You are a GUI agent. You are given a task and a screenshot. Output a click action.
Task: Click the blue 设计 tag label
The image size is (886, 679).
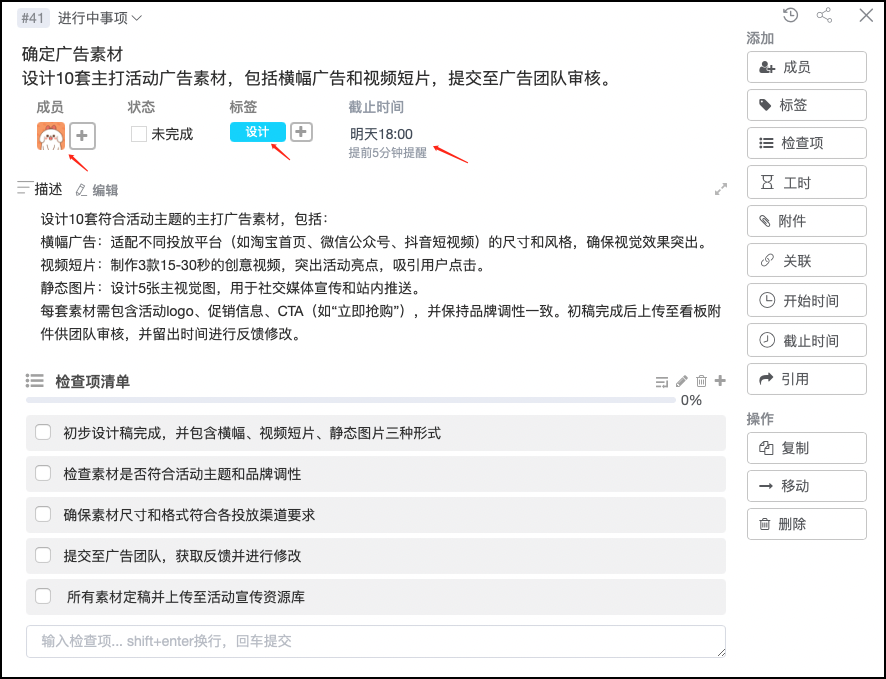pyautogui.click(x=257, y=132)
